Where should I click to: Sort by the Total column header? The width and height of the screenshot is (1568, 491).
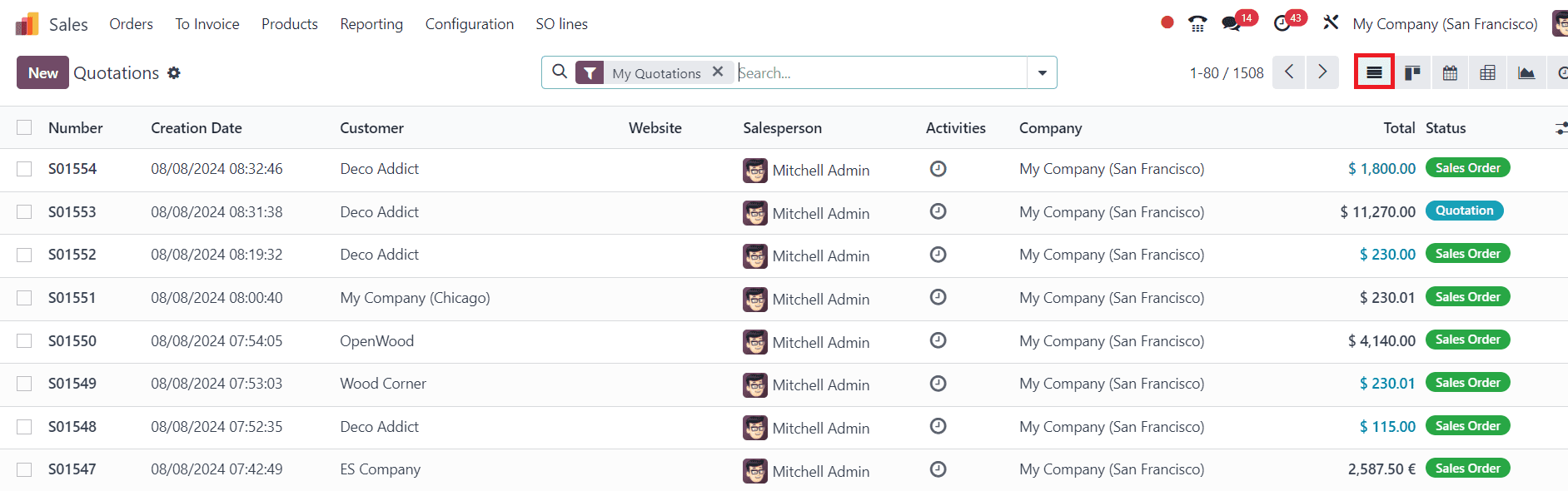(x=1399, y=128)
